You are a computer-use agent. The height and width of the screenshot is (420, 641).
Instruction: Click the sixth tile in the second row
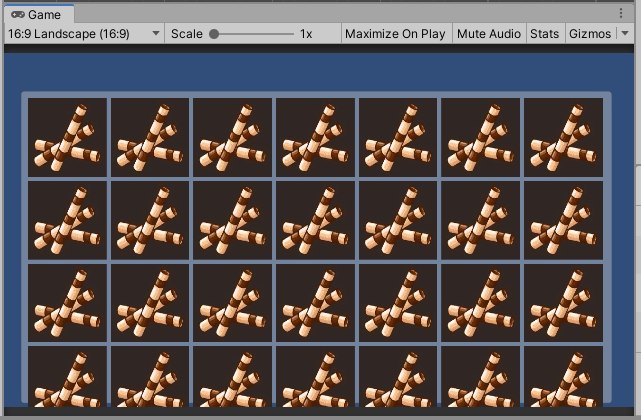click(x=480, y=220)
